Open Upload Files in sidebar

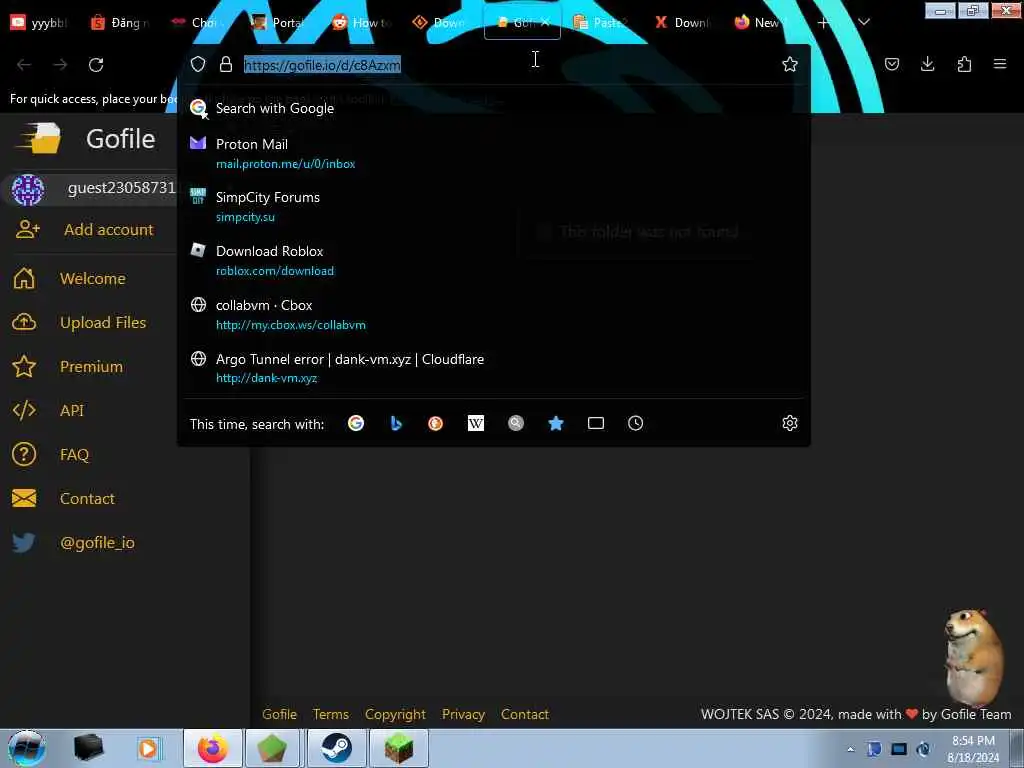tap(103, 323)
